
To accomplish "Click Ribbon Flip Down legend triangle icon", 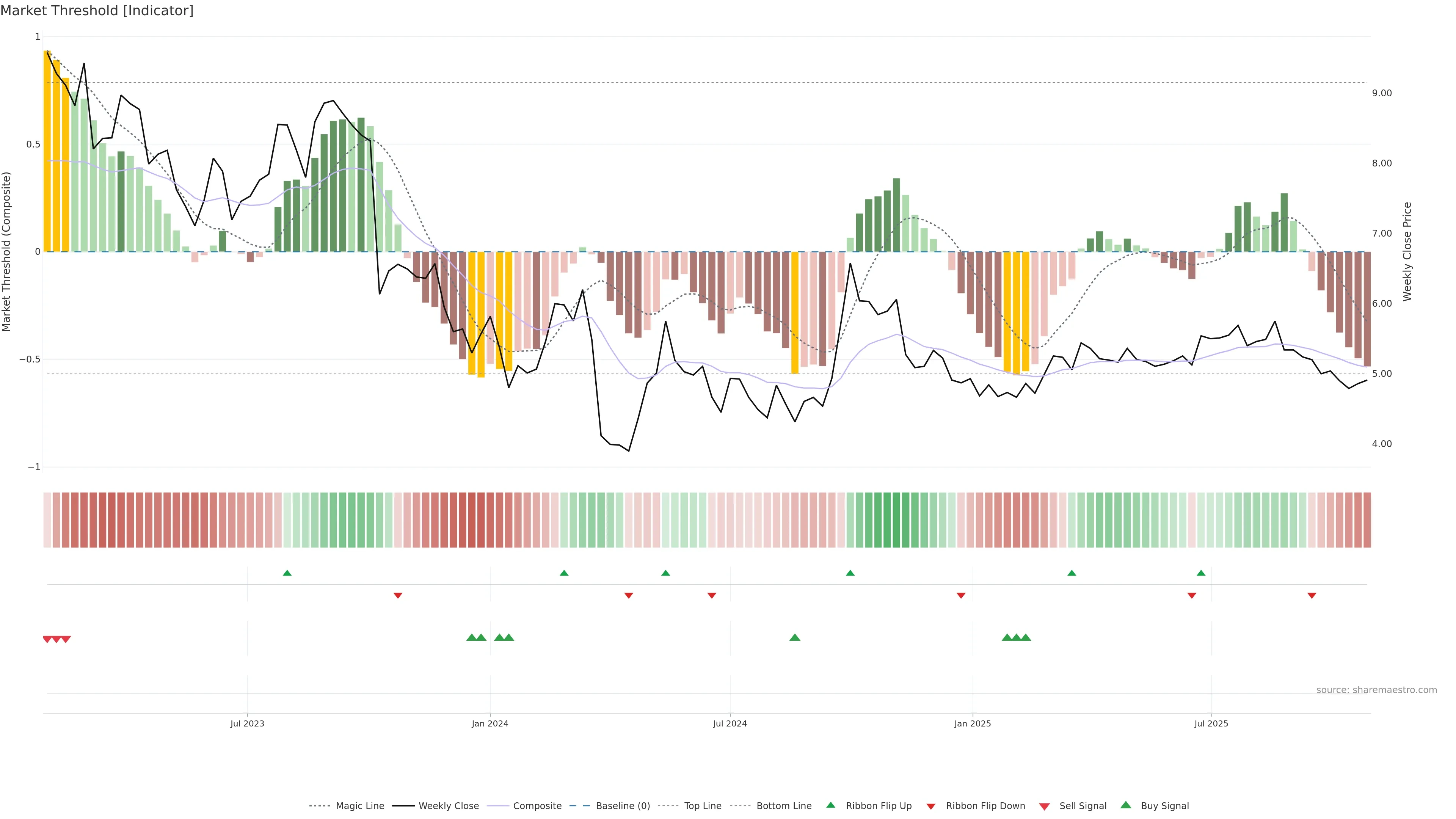I will tap(931, 806).
